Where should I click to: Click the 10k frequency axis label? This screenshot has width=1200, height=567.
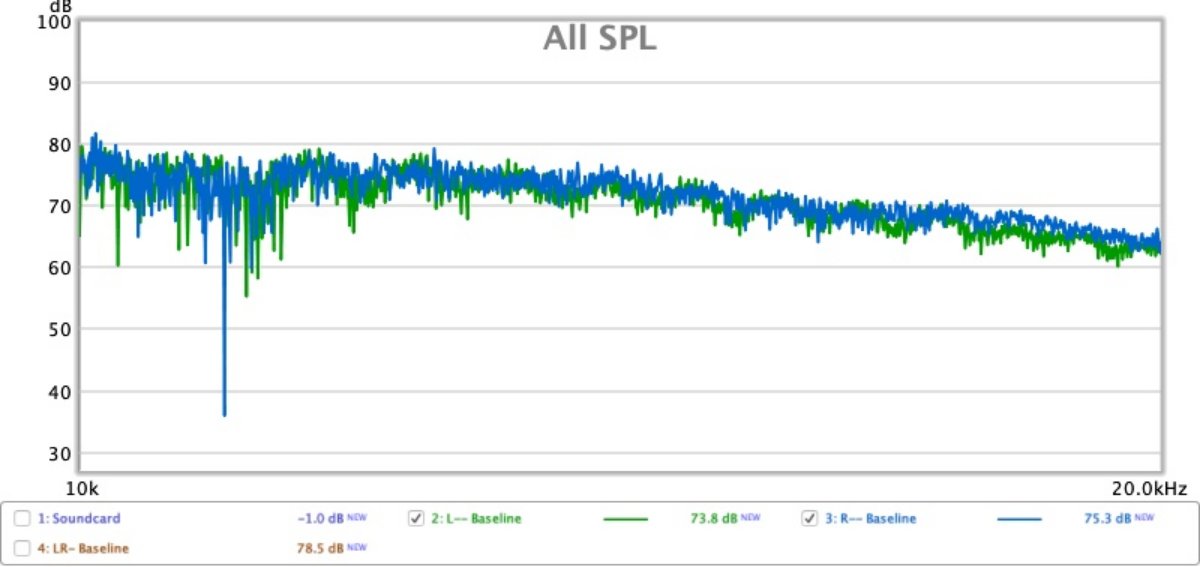[x=81, y=489]
